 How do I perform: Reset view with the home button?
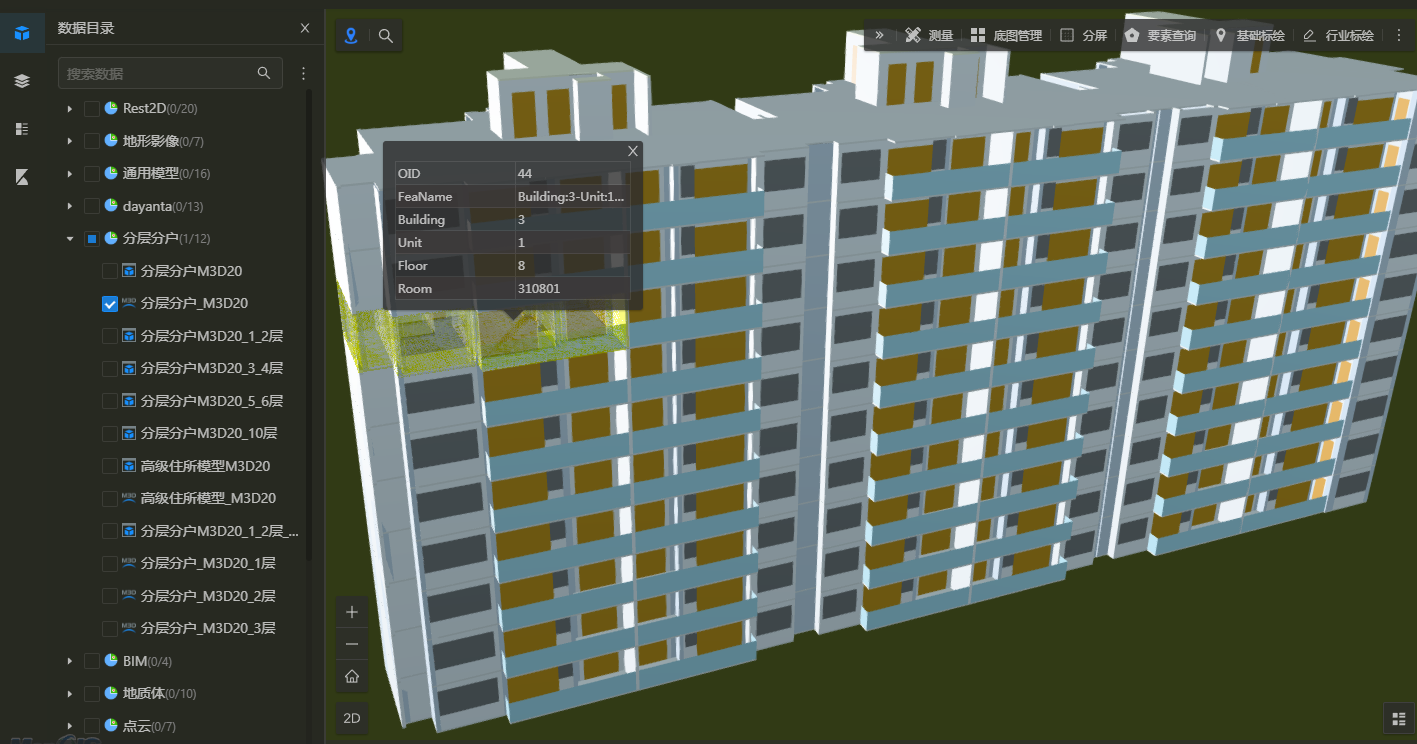click(x=352, y=677)
